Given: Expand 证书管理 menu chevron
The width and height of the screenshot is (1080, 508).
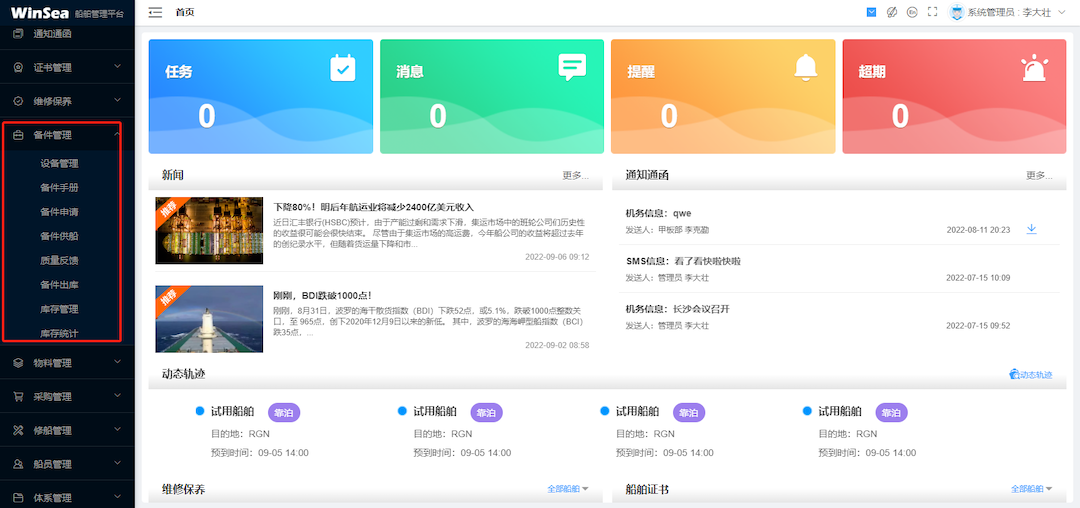Looking at the screenshot, I should click(117, 67).
